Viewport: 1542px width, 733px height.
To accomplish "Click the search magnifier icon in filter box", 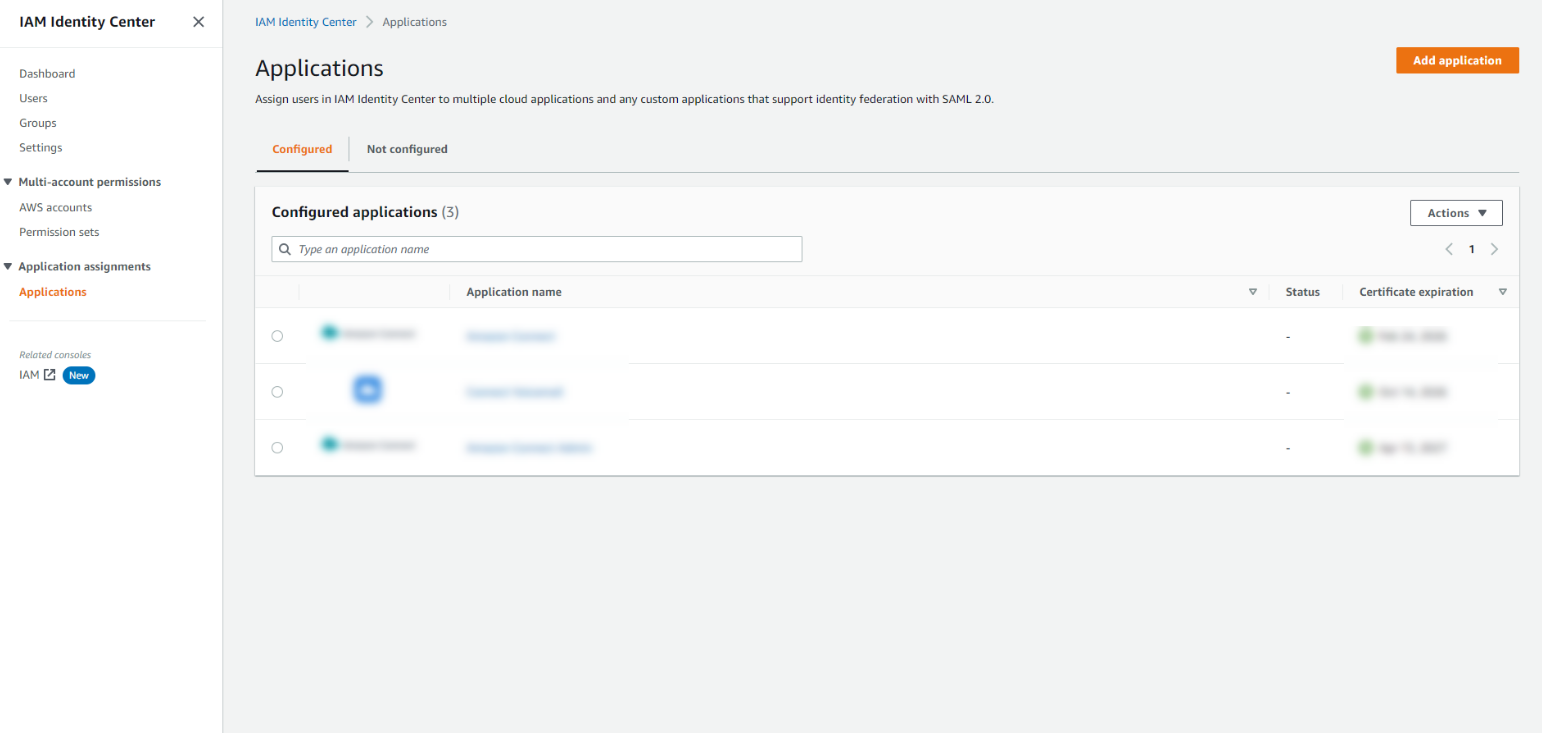I will [285, 249].
